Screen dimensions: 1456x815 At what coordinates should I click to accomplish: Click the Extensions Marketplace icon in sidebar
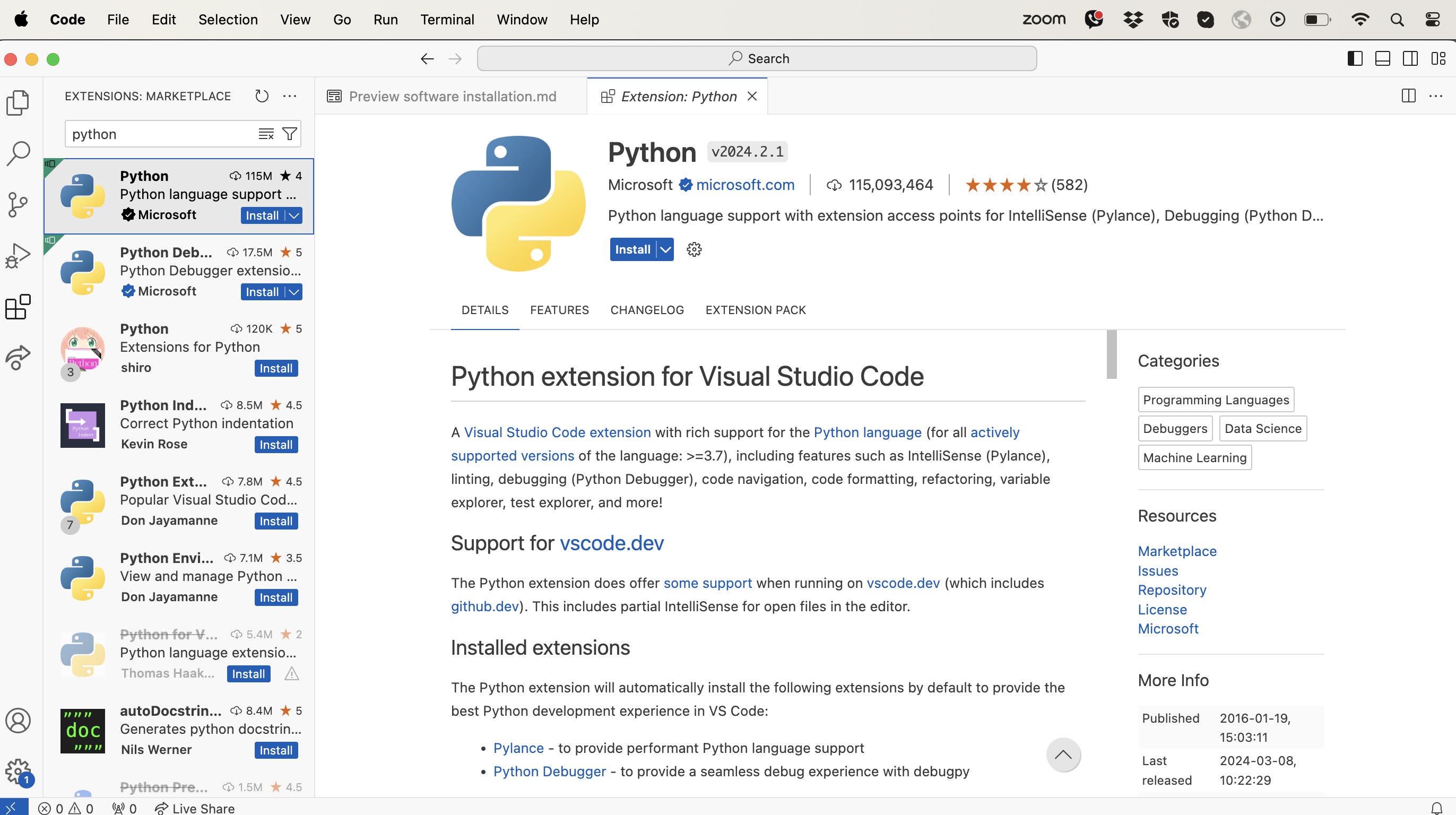[20, 307]
